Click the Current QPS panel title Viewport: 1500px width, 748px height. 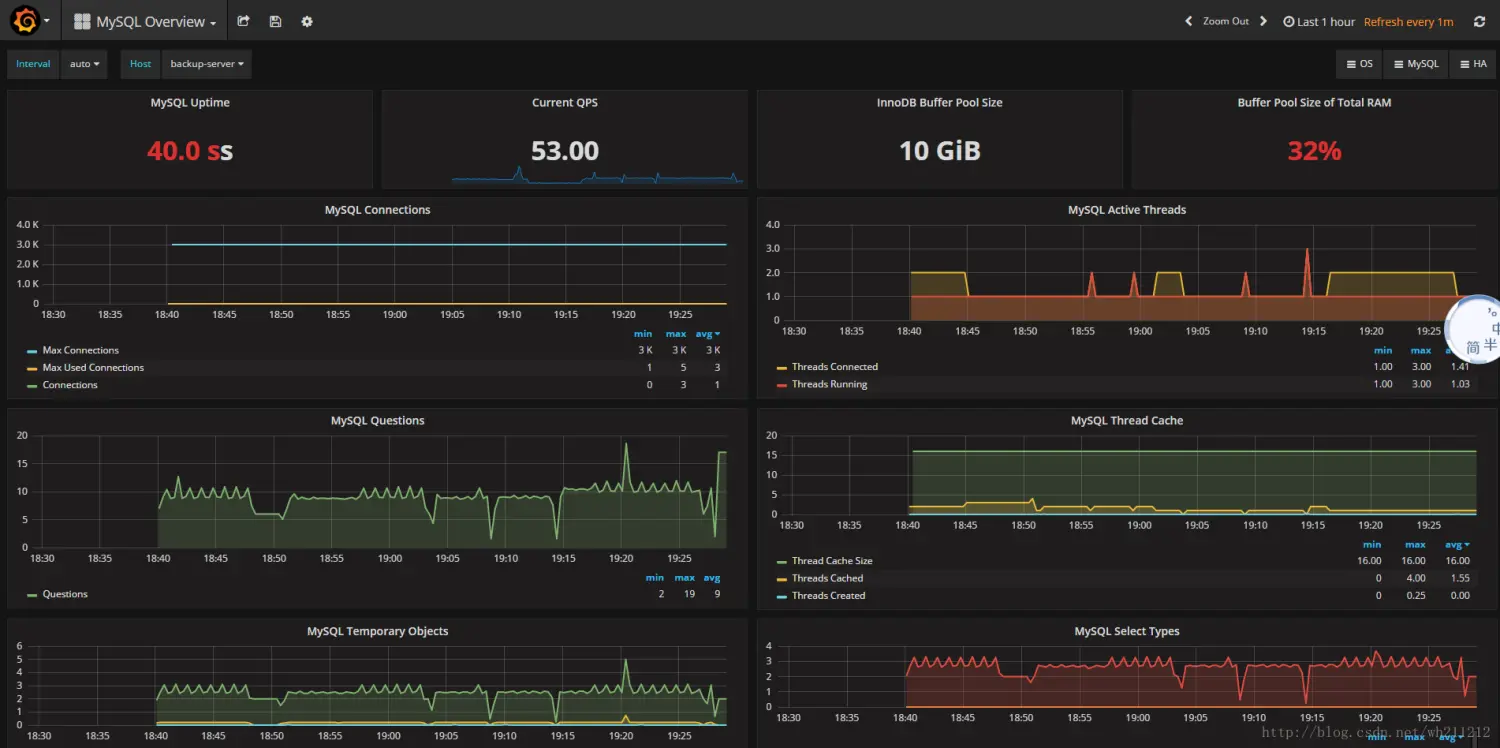coord(565,102)
